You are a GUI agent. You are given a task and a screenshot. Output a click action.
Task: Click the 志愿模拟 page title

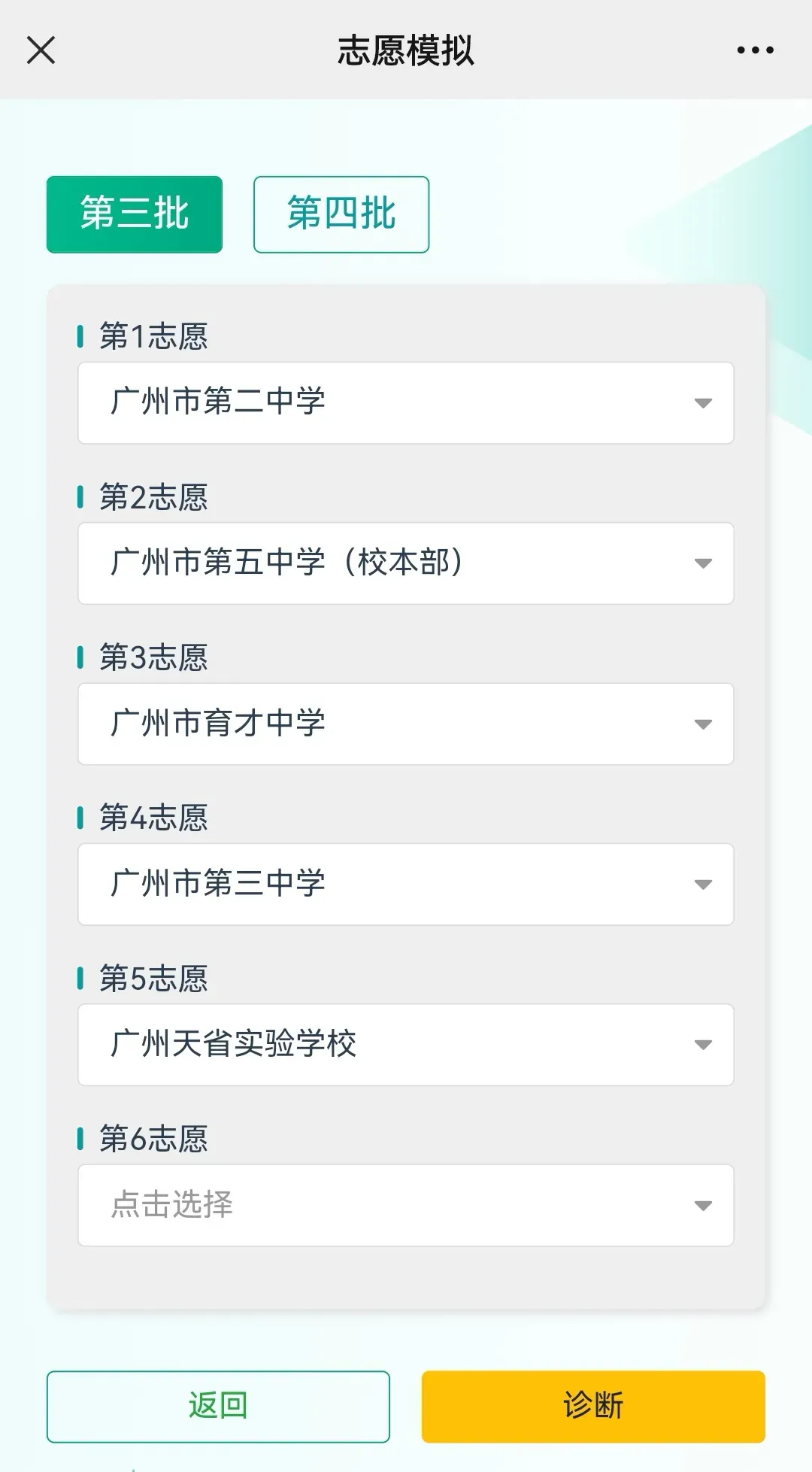[x=405, y=50]
